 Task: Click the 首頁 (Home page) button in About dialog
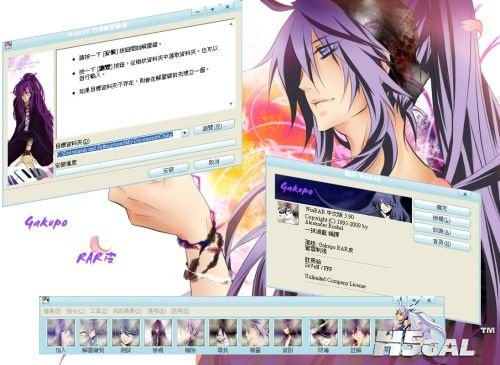coord(442,243)
